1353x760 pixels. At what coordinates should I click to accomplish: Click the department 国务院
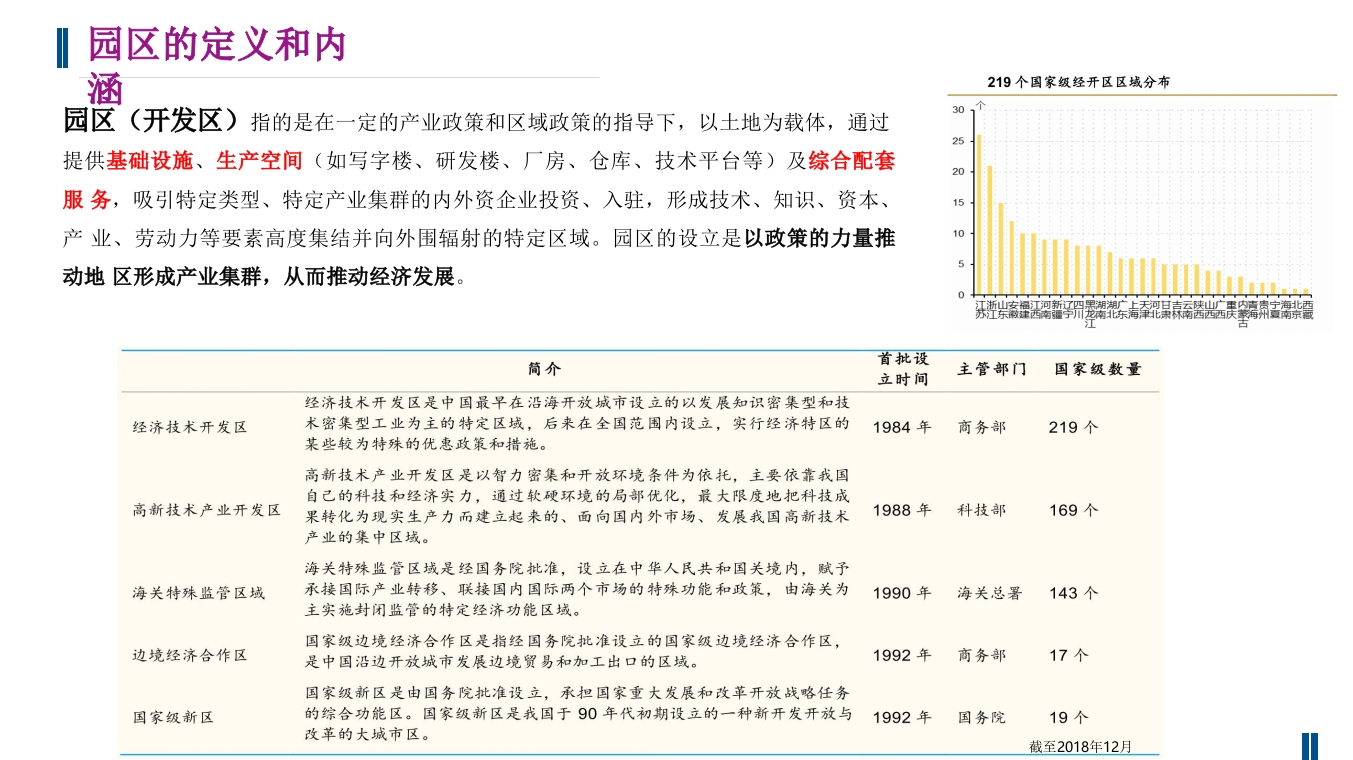(982, 718)
